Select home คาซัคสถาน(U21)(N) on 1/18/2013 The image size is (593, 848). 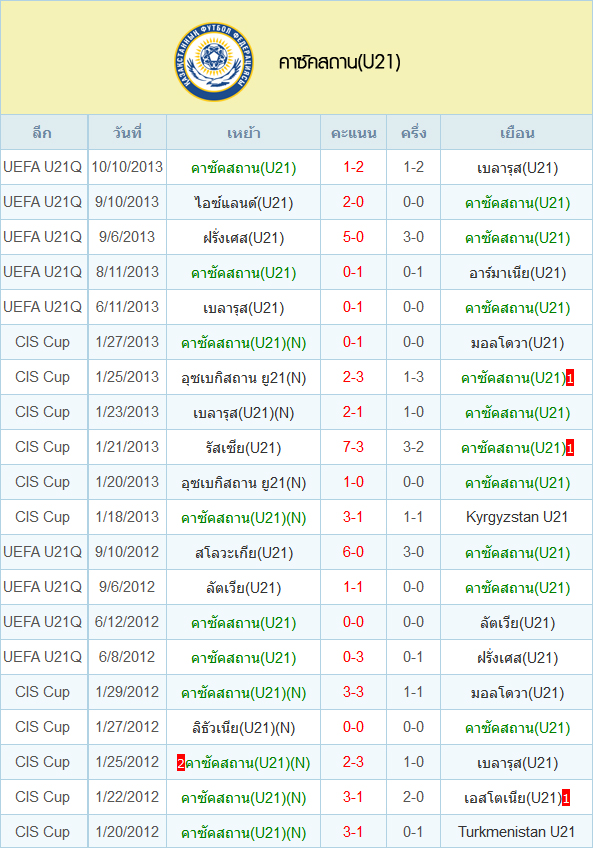[243, 518]
